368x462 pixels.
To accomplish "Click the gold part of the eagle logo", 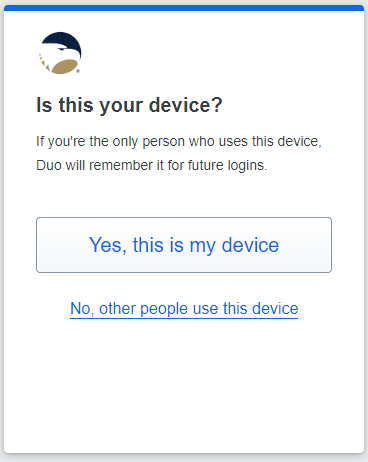I will click(x=64, y=66).
